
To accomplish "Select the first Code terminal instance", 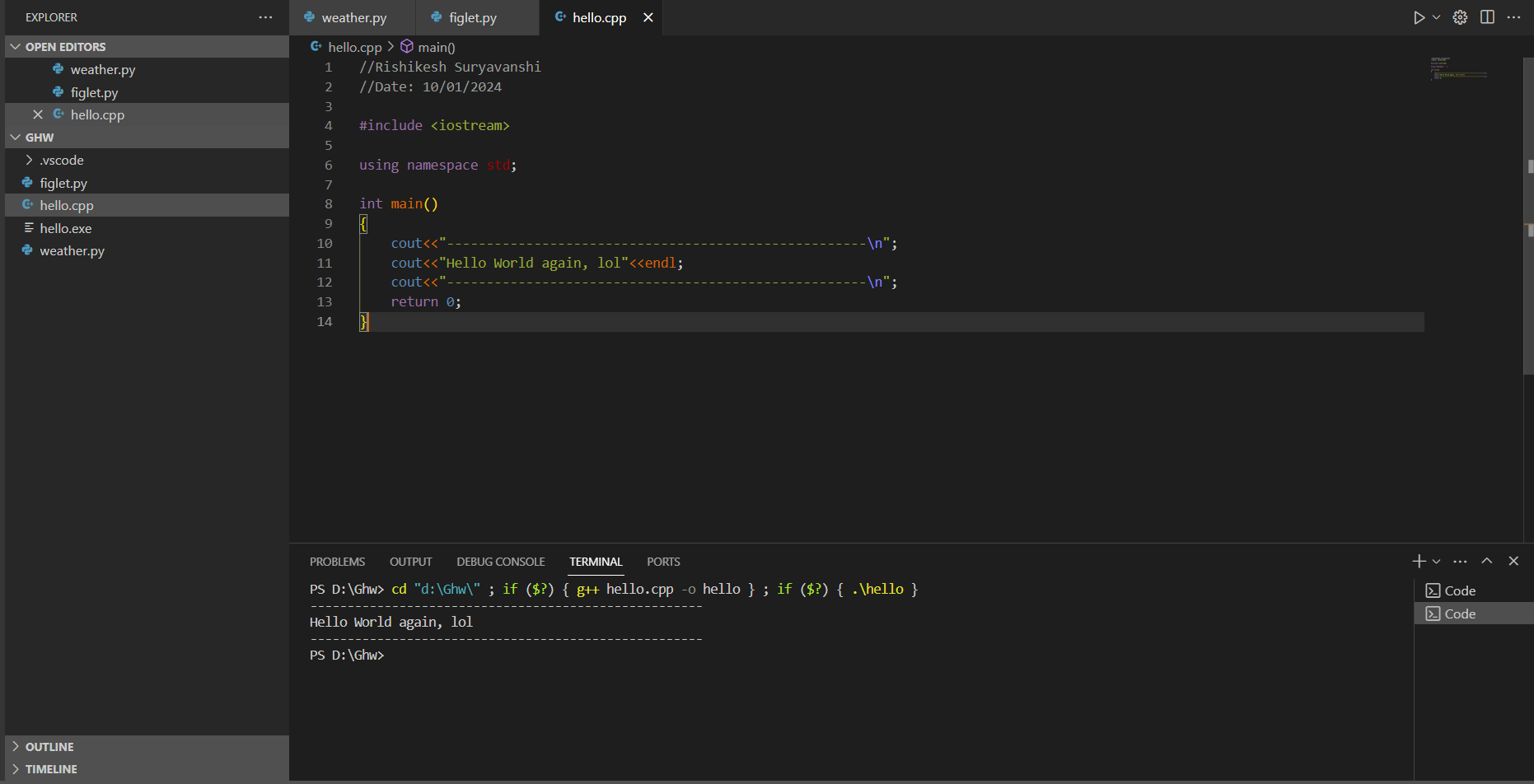I will click(x=1474, y=590).
